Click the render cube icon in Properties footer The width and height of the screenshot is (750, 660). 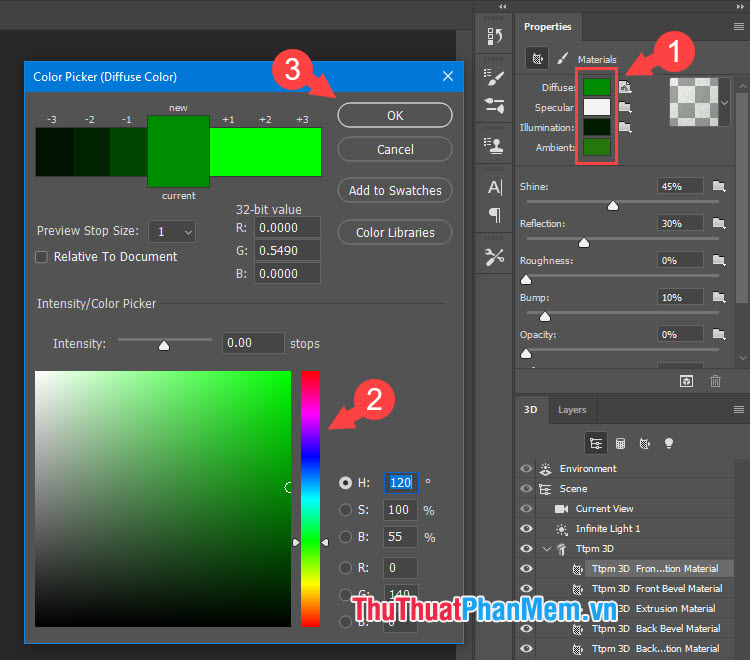pyautogui.click(x=686, y=381)
